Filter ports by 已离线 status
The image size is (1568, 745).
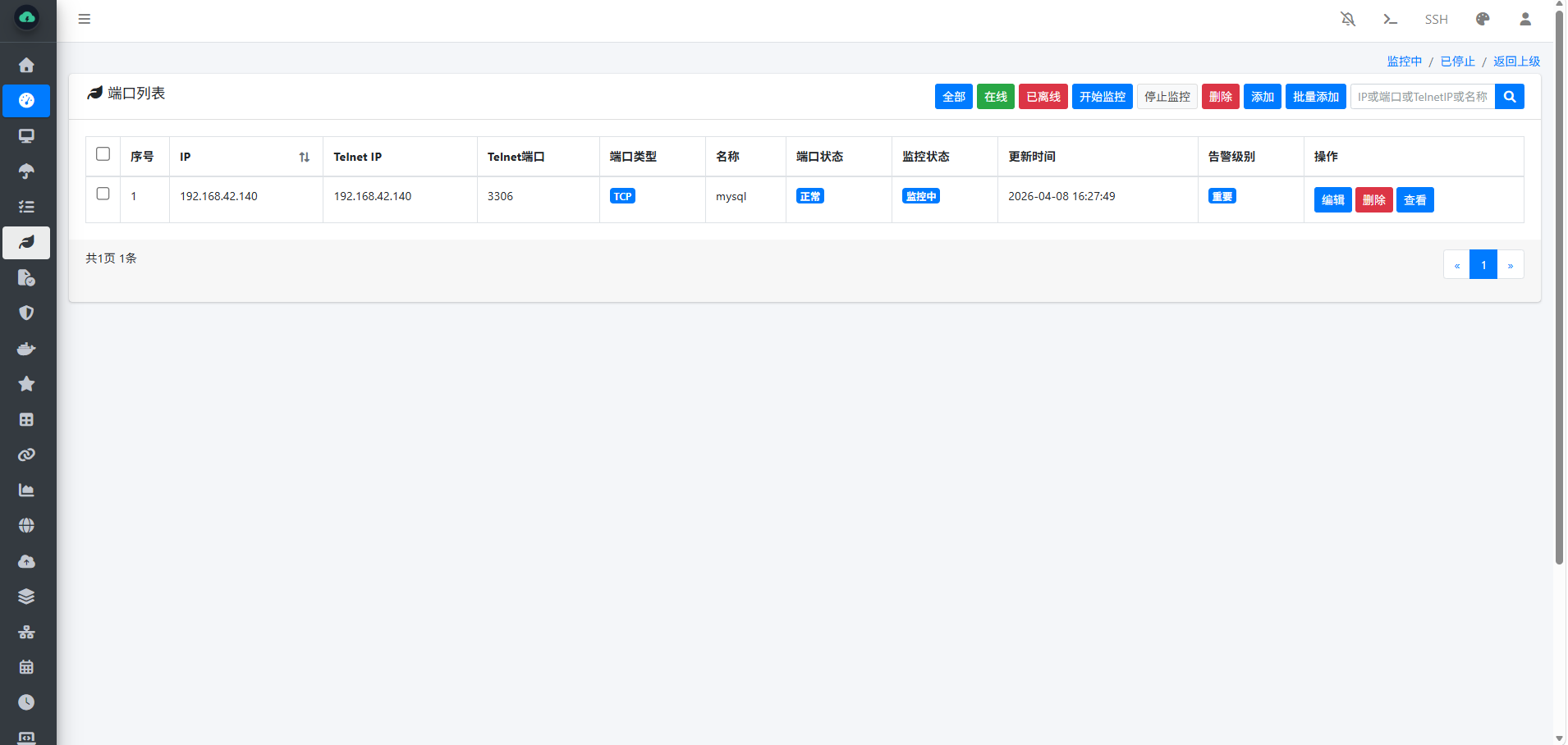[x=1043, y=97]
